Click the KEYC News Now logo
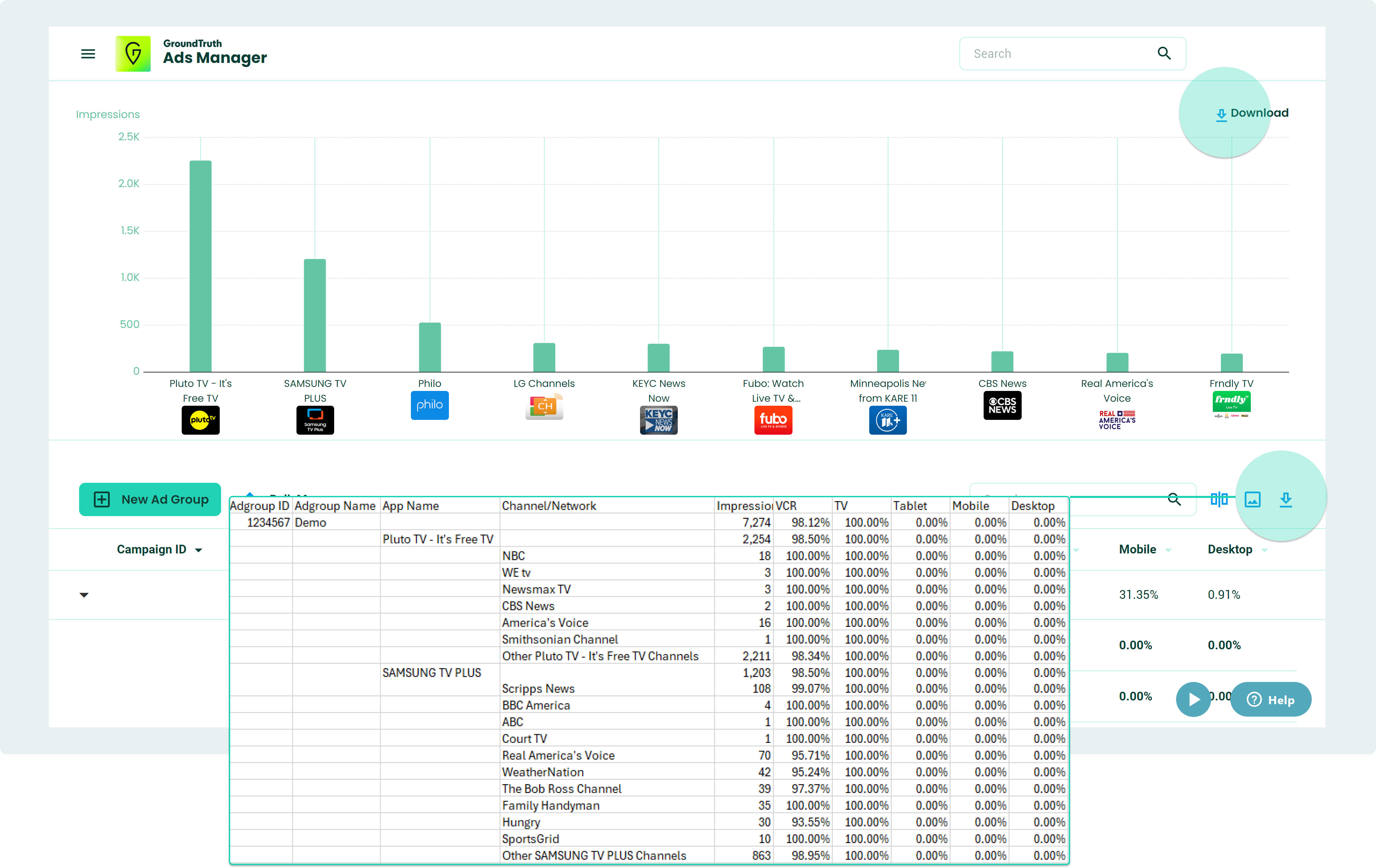This screenshot has width=1376, height=868. [659, 420]
